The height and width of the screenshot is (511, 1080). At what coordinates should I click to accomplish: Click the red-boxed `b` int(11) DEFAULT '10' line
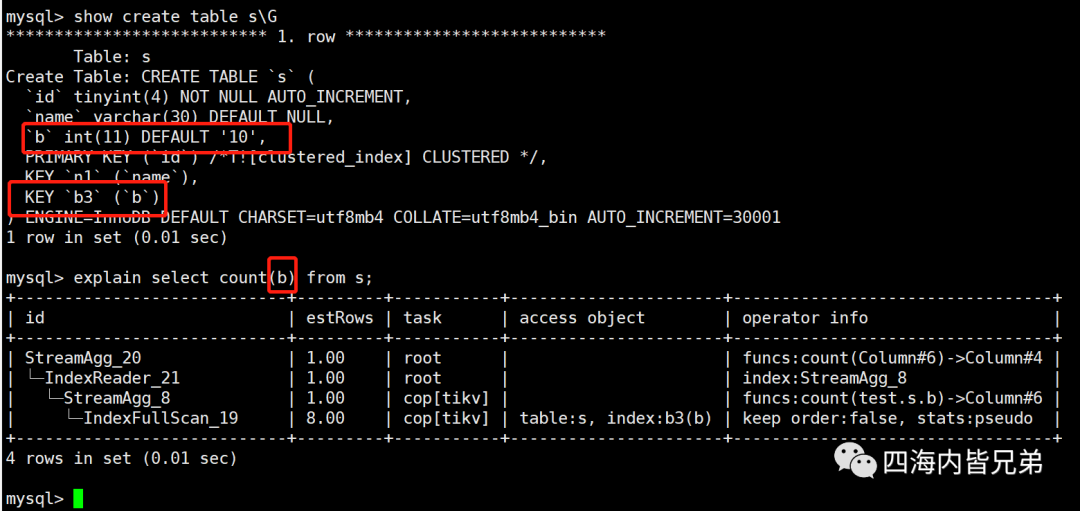156,136
